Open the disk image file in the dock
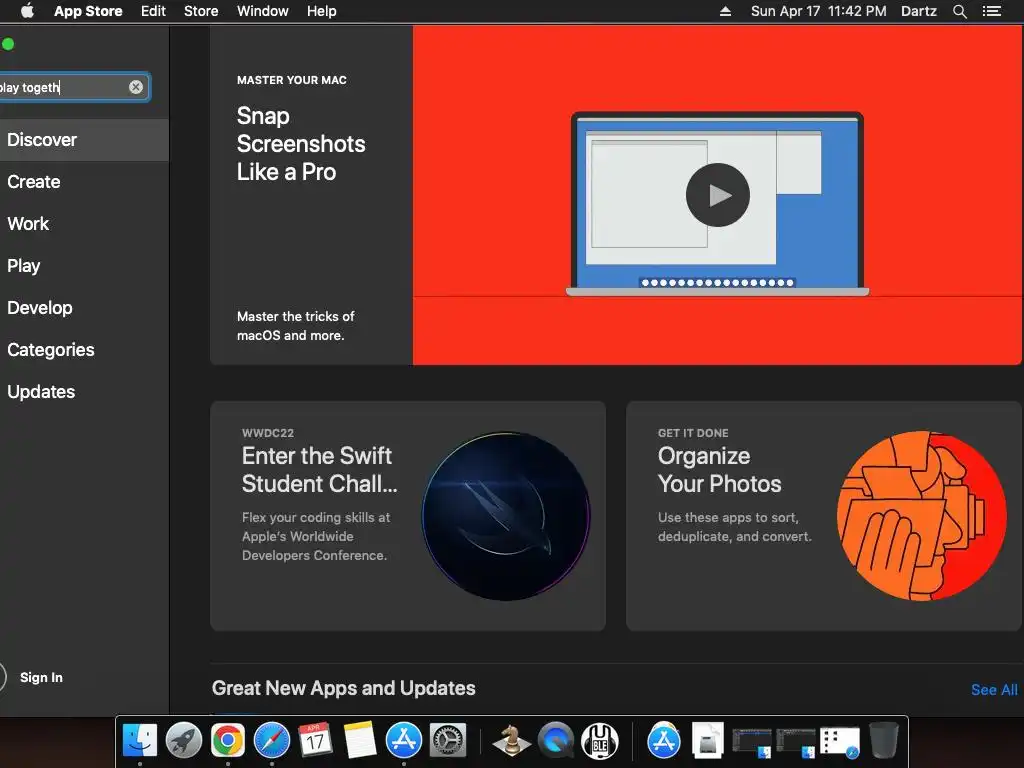 pyautogui.click(x=708, y=741)
